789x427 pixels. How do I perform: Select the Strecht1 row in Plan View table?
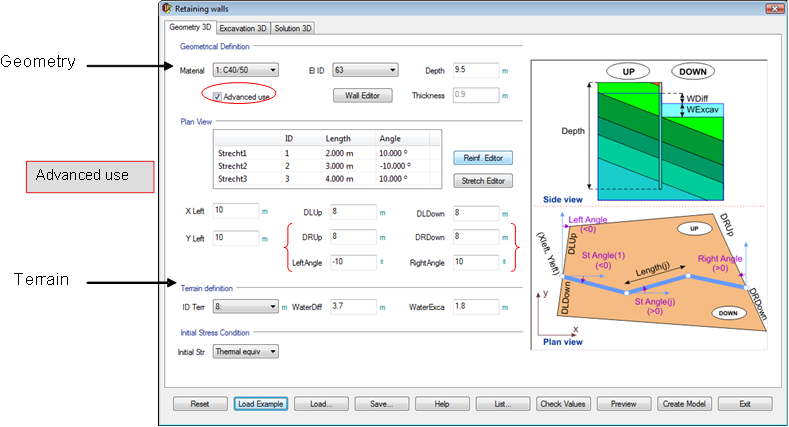coord(327,153)
